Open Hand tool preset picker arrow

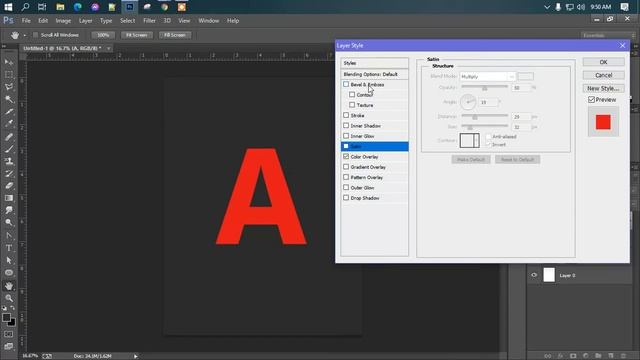point(24,36)
